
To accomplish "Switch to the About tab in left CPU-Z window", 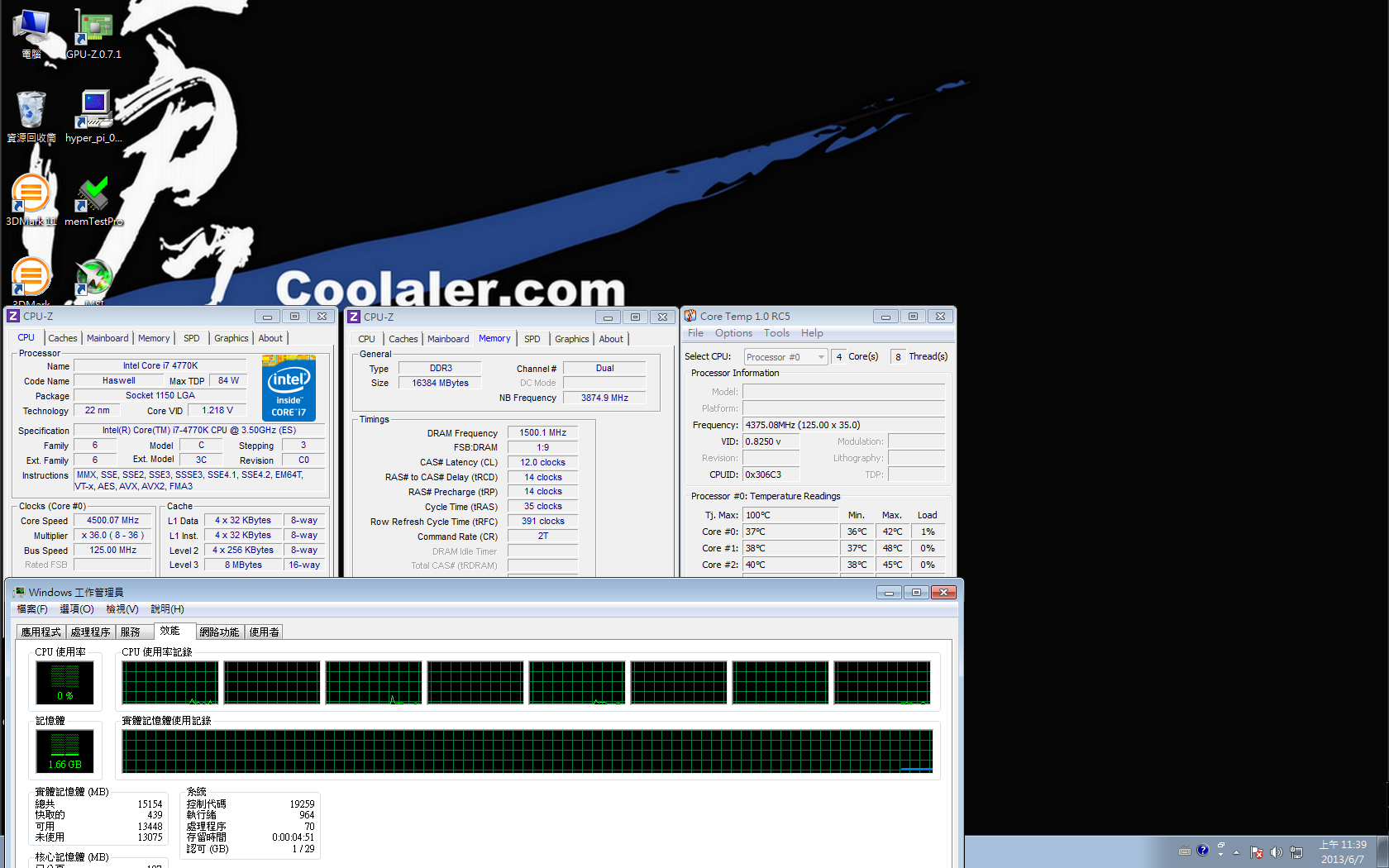I will pyautogui.click(x=270, y=338).
